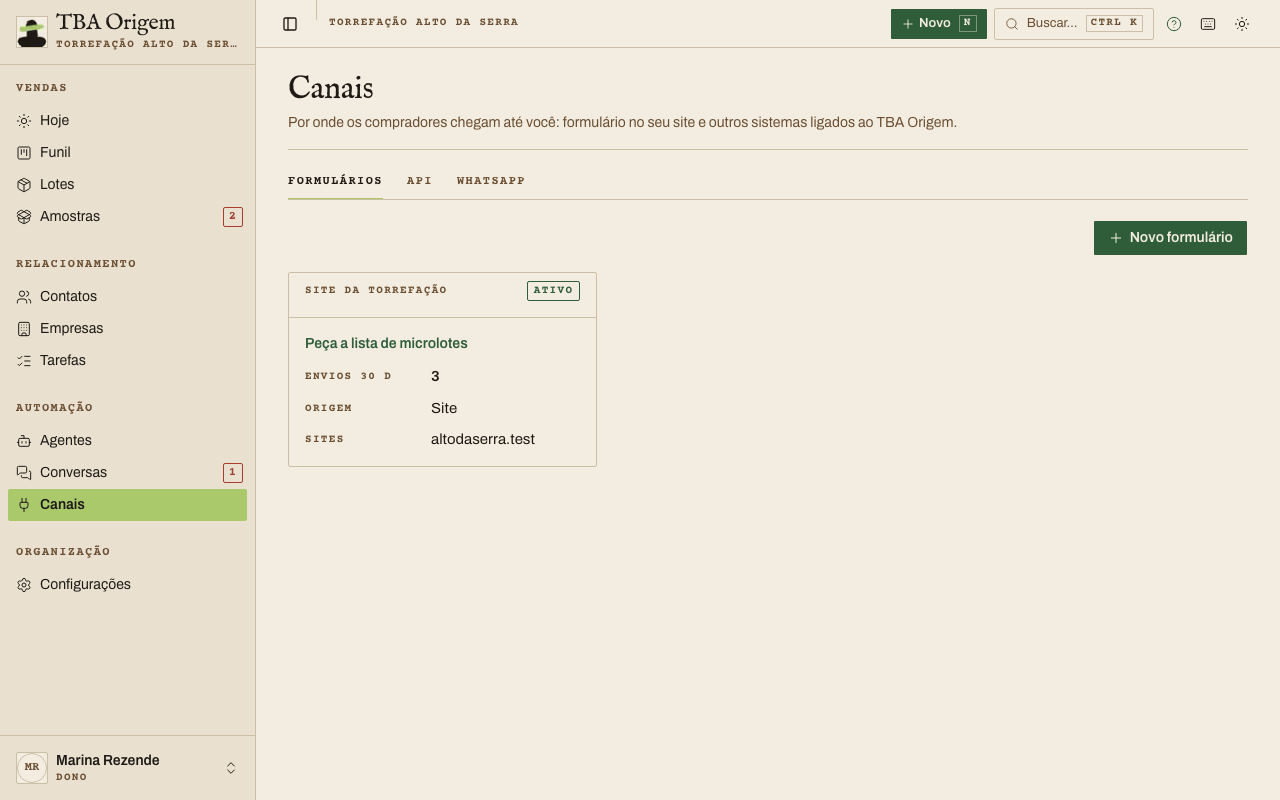The image size is (1280, 800).
Task: Switch to the API tab
Action: (x=419, y=181)
